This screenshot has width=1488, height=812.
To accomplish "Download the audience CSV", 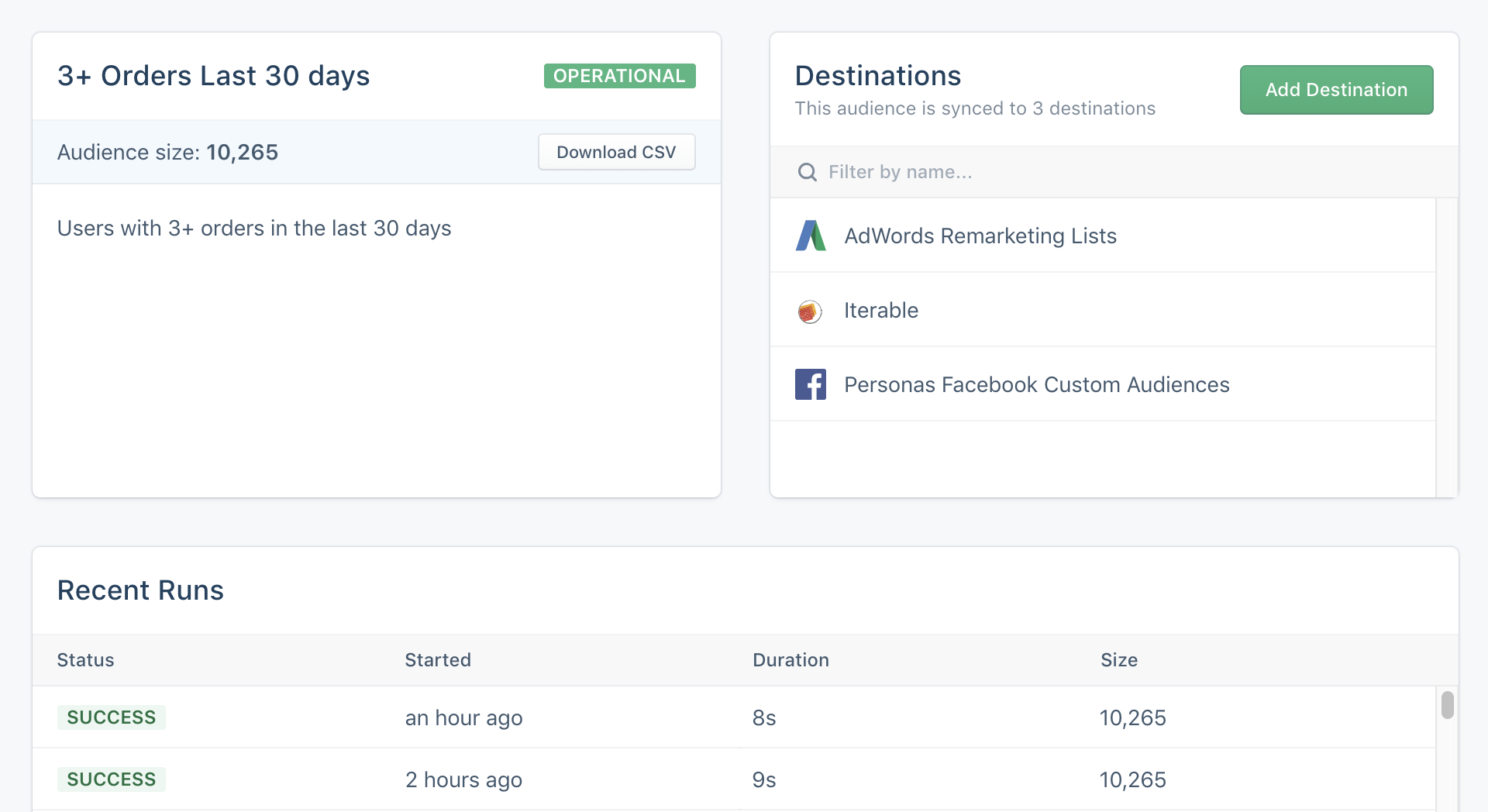I will click(616, 152).
